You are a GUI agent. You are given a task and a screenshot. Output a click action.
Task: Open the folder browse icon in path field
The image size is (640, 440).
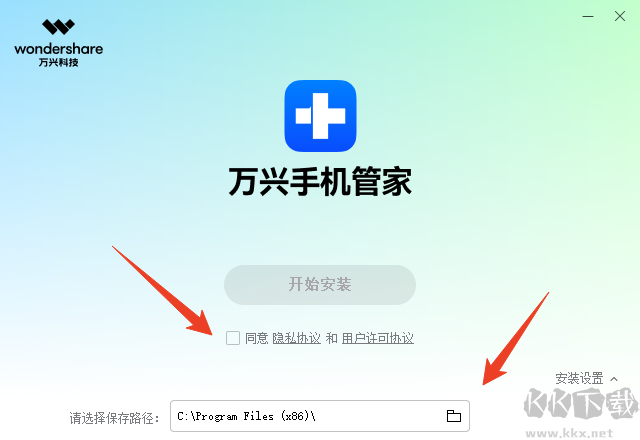point(453,416)
